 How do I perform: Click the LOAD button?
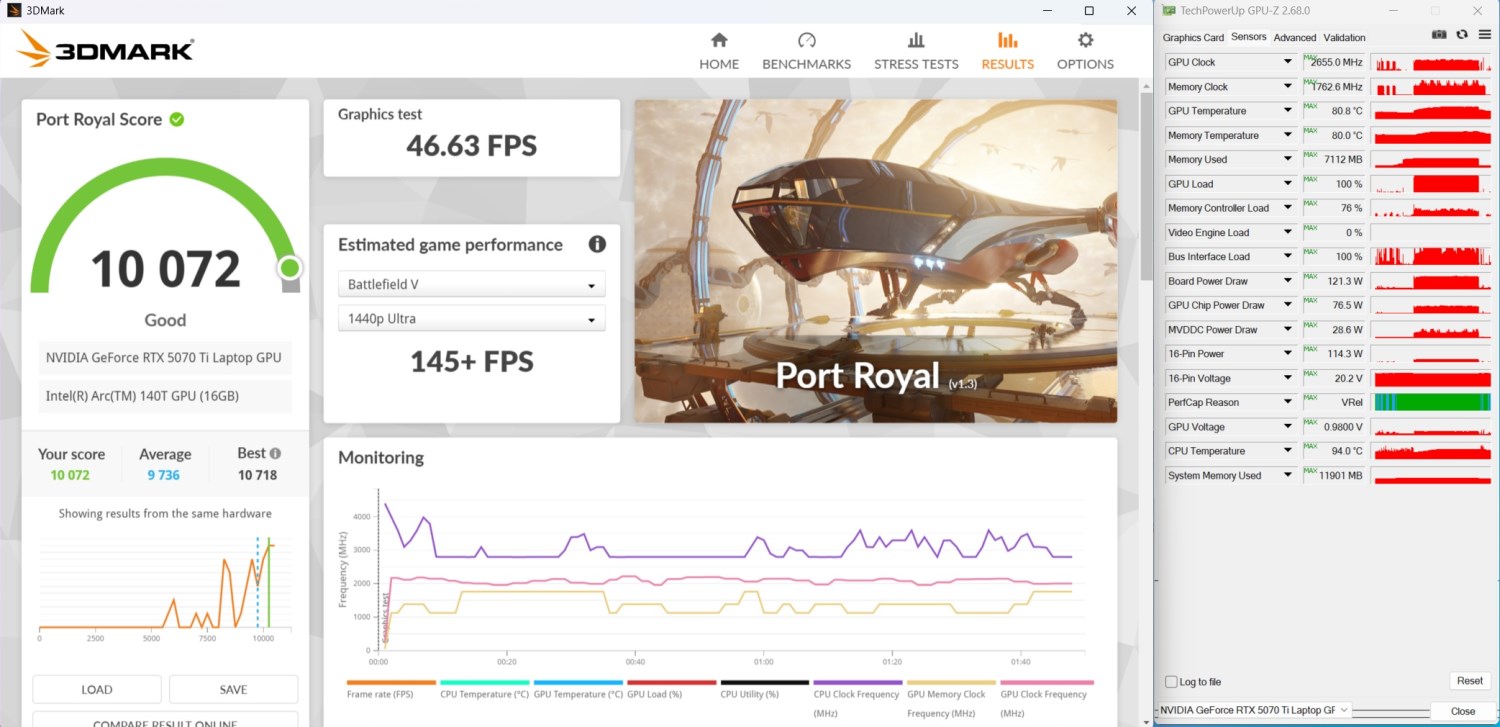click(x=97, y=689)
